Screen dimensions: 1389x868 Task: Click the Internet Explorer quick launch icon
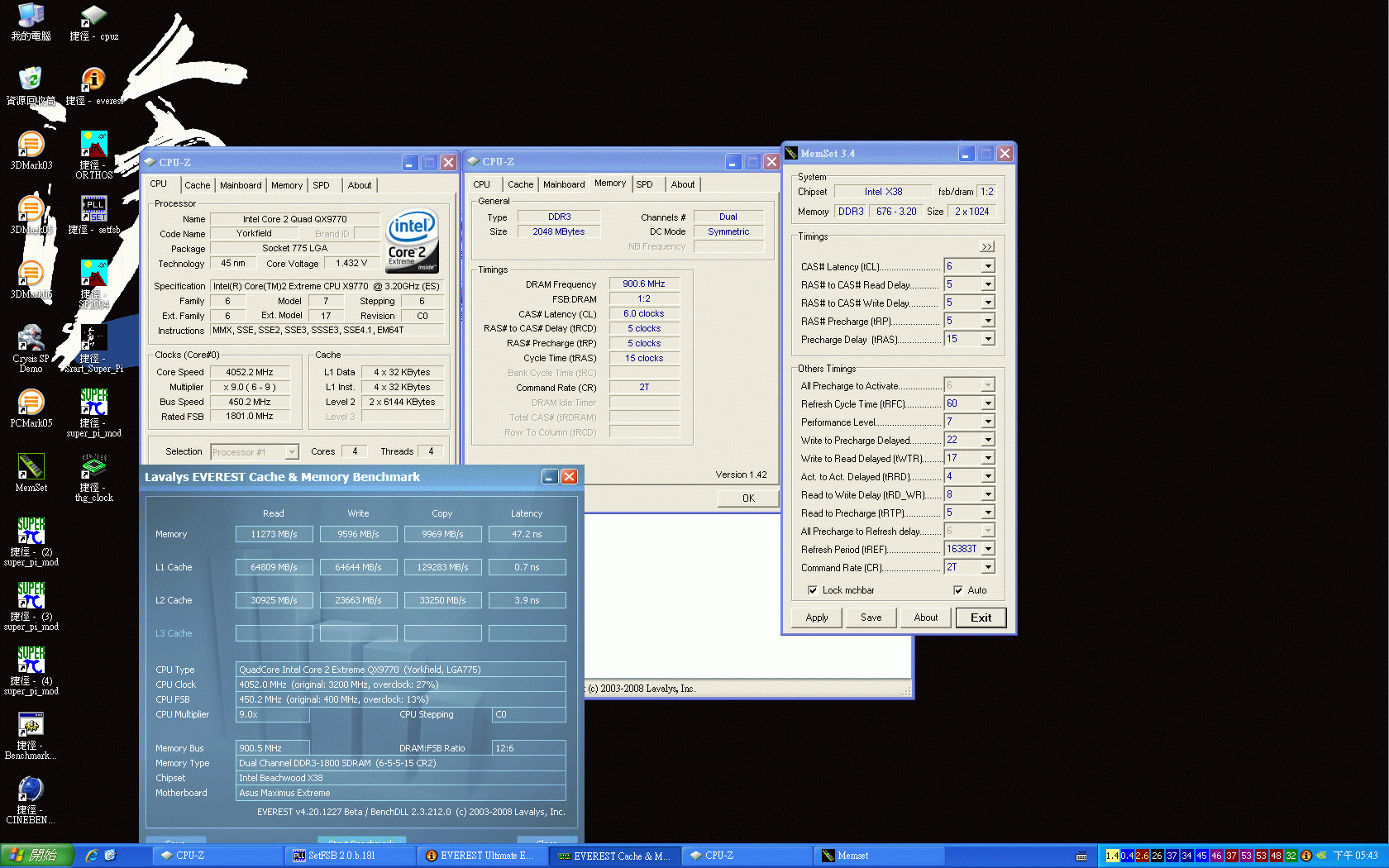coord(92,856)
